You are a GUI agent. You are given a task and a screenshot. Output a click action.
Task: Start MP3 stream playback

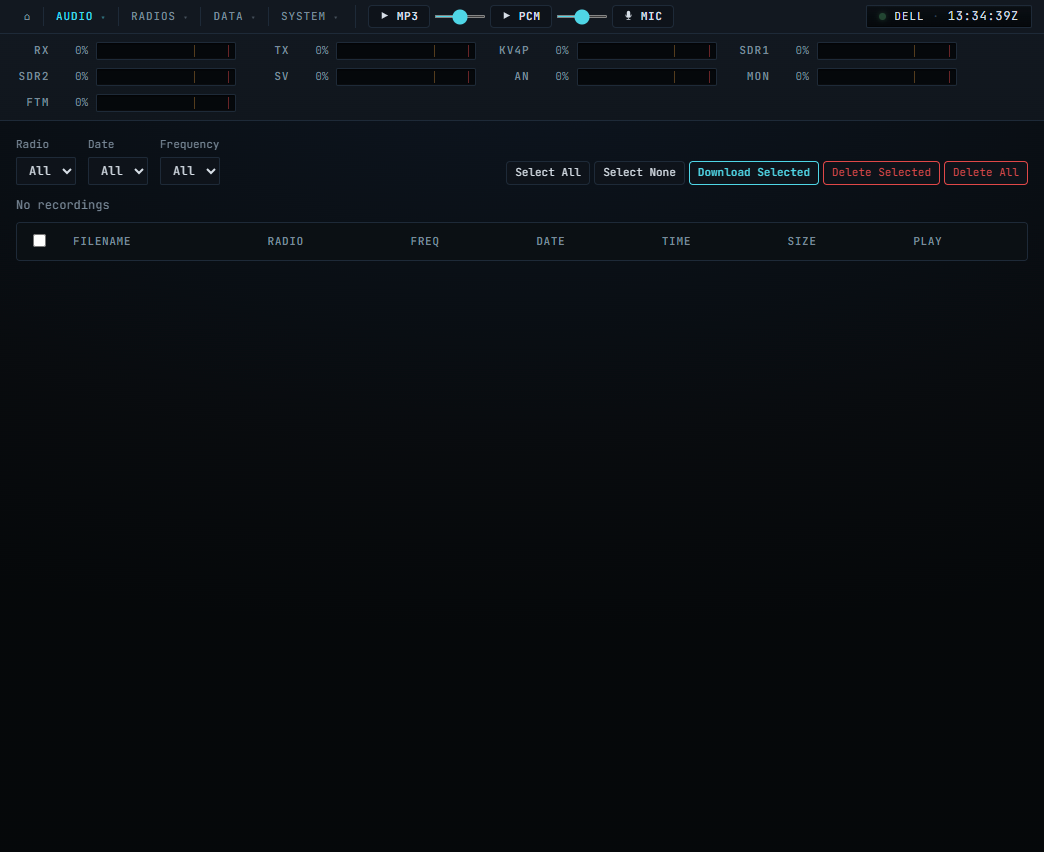click(399, 17)
